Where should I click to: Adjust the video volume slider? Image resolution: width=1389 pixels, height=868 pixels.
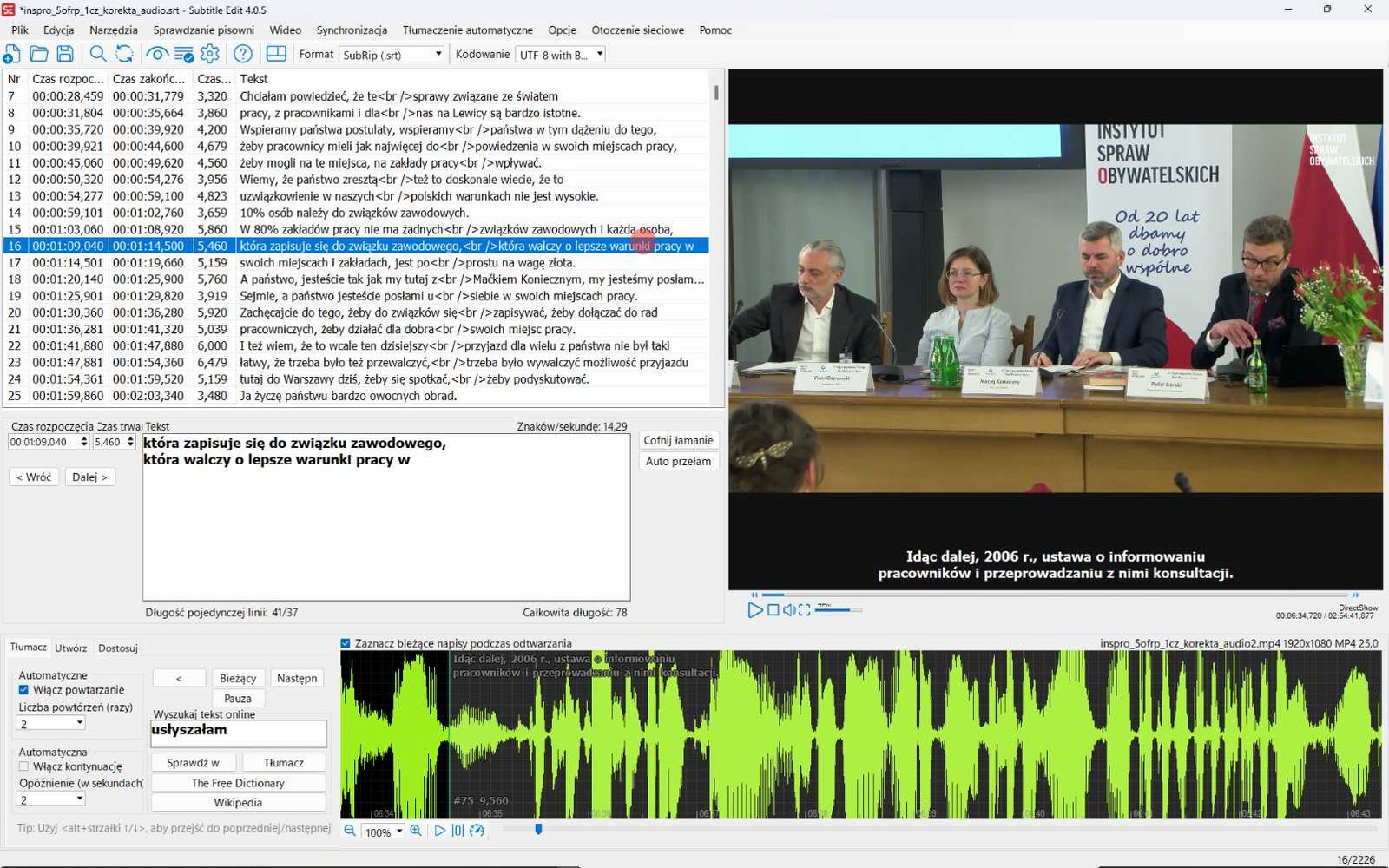coord(838,610)
